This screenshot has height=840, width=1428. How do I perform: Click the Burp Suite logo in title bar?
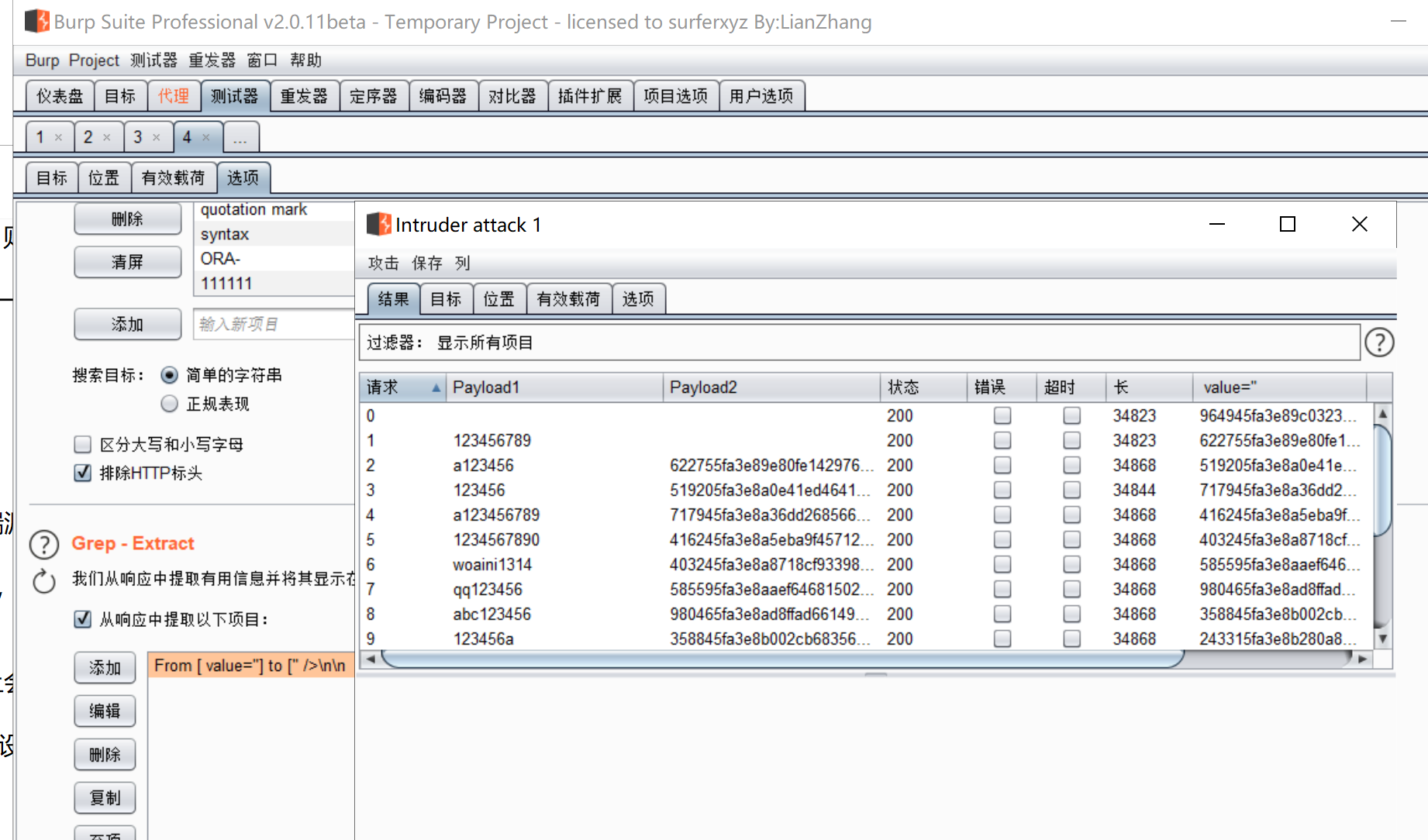point(36,21)
